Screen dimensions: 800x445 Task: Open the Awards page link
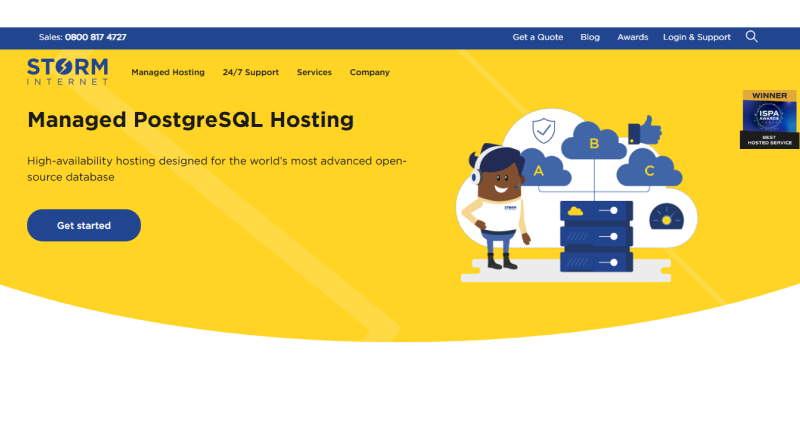(x=633, y=37)
